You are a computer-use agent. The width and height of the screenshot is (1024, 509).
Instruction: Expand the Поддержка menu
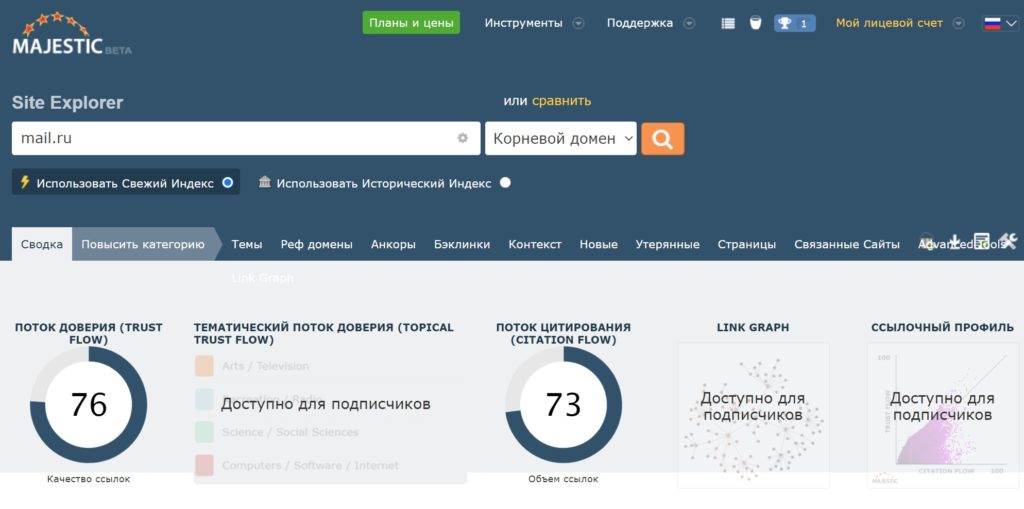(650, 23)
